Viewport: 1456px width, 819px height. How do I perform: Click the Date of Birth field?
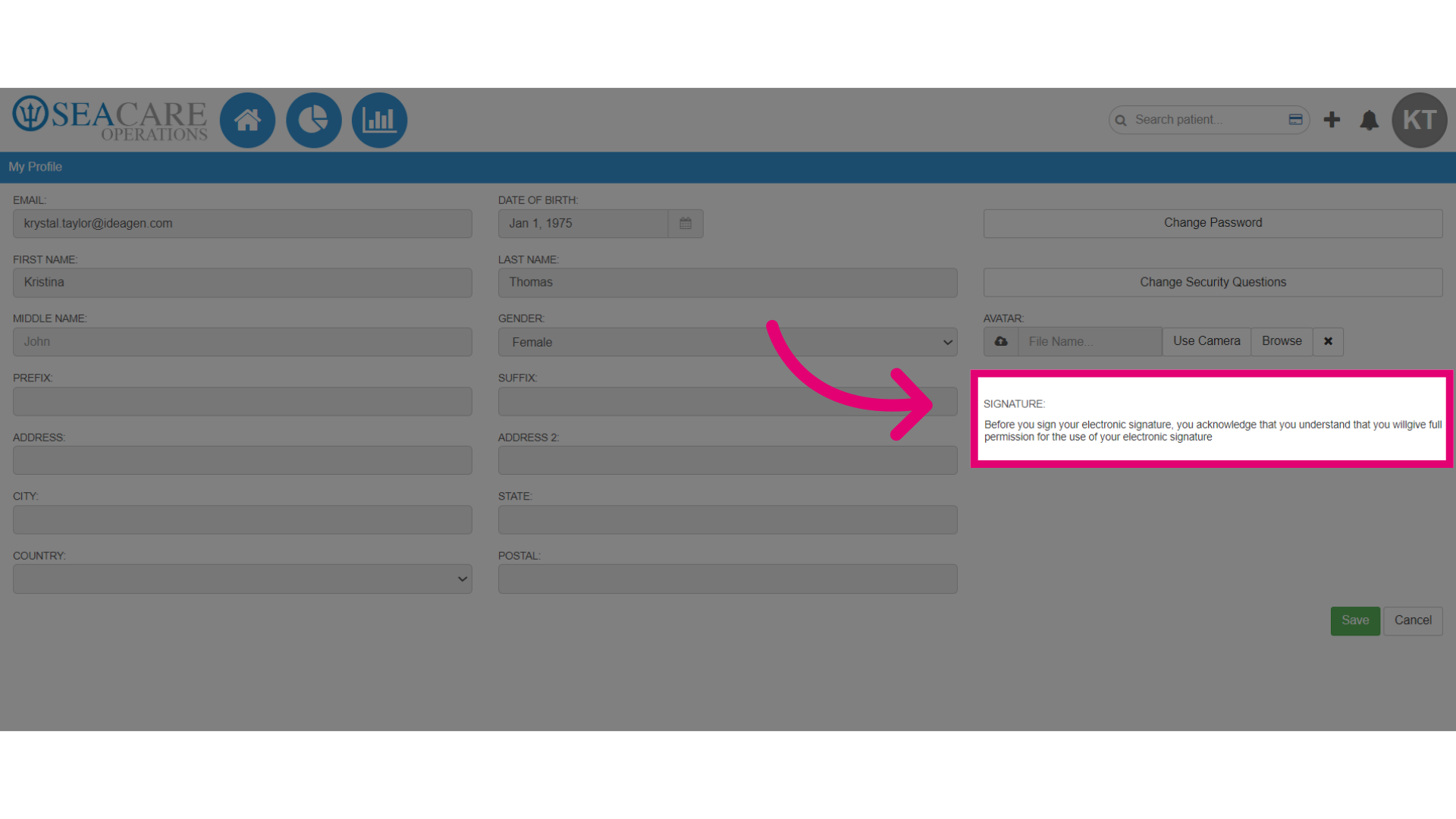[x=583, y=224]
